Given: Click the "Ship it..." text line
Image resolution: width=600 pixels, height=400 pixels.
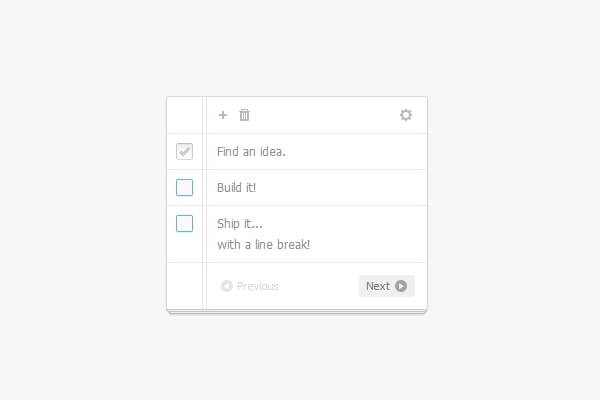Looking at the screenshot, I should 240,223.
